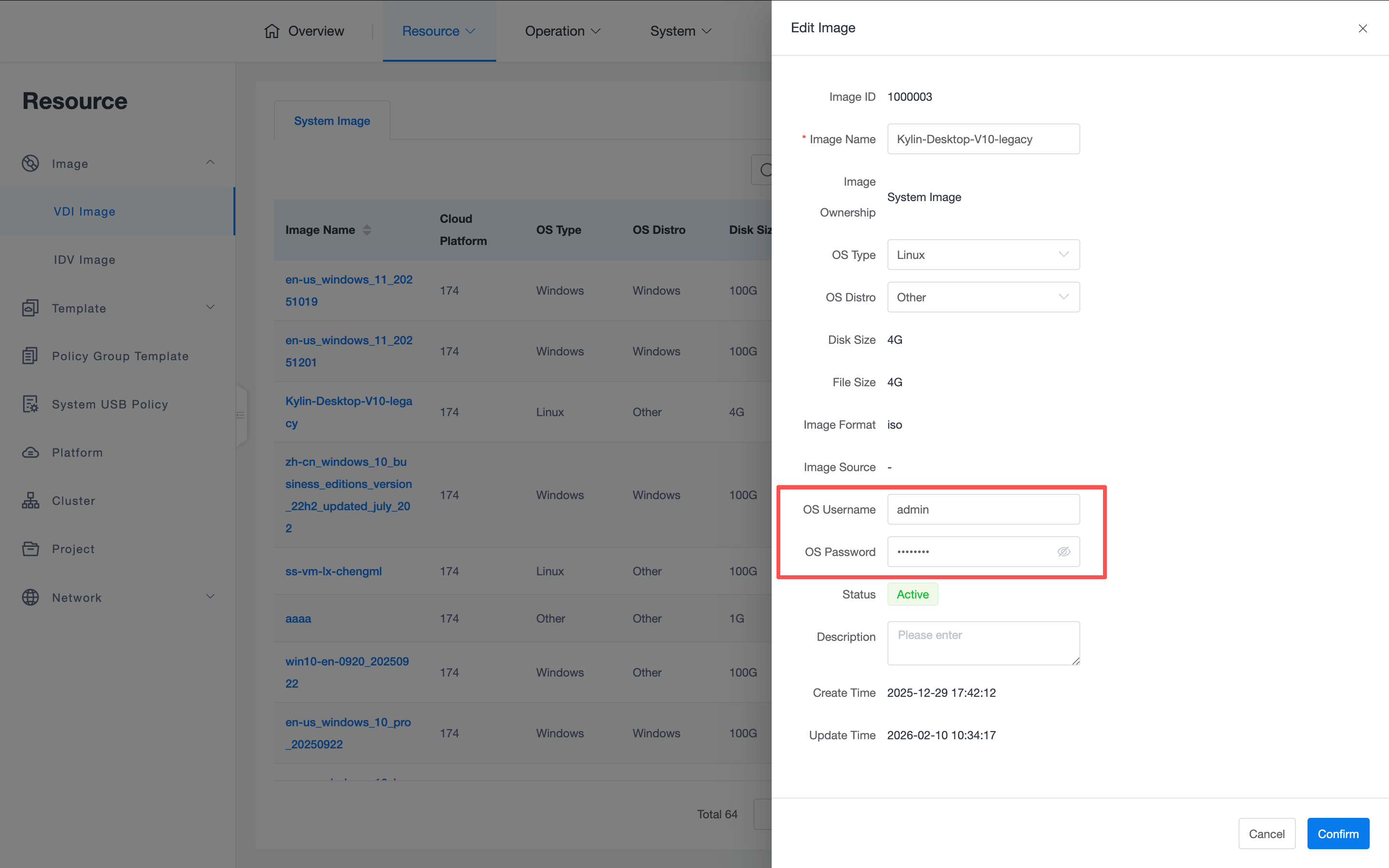Click the Network globe icon
Viewport: 1389px width, 868px height.
pyautogui.click(x=30, y=597)
